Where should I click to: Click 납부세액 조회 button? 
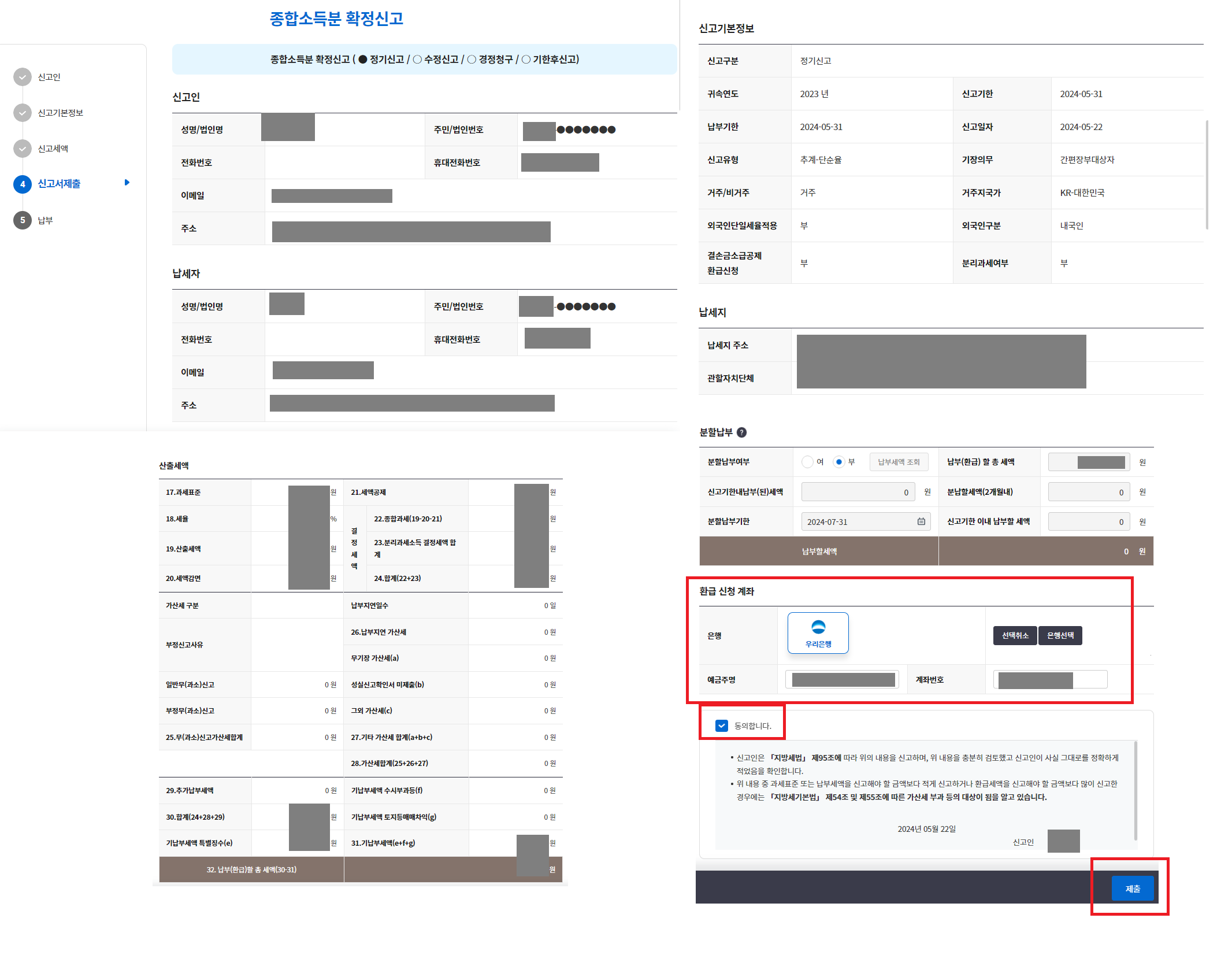899,462
